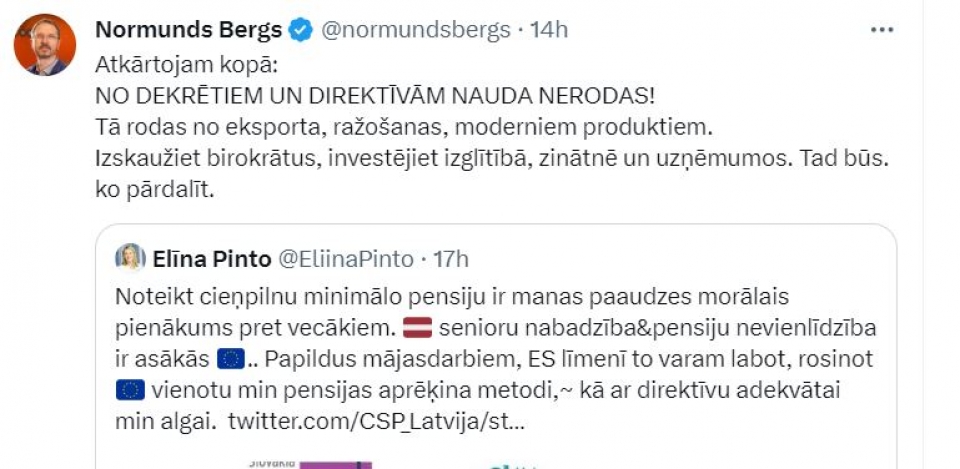This screenshot has height=469, width=960.
Task: Open the quoted tweet's purple chart image
Action: 312,464
